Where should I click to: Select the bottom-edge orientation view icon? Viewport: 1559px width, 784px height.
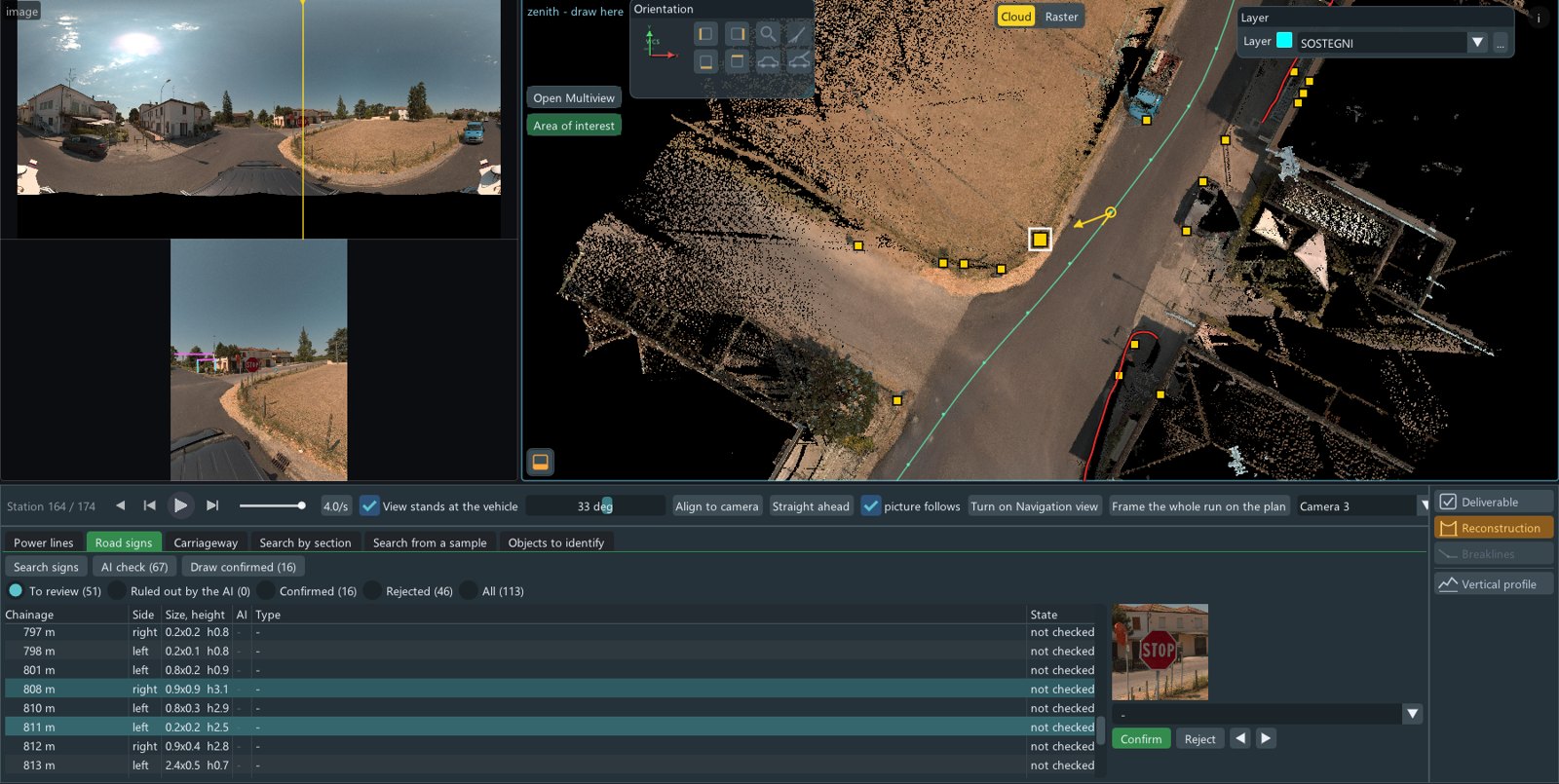705,62
